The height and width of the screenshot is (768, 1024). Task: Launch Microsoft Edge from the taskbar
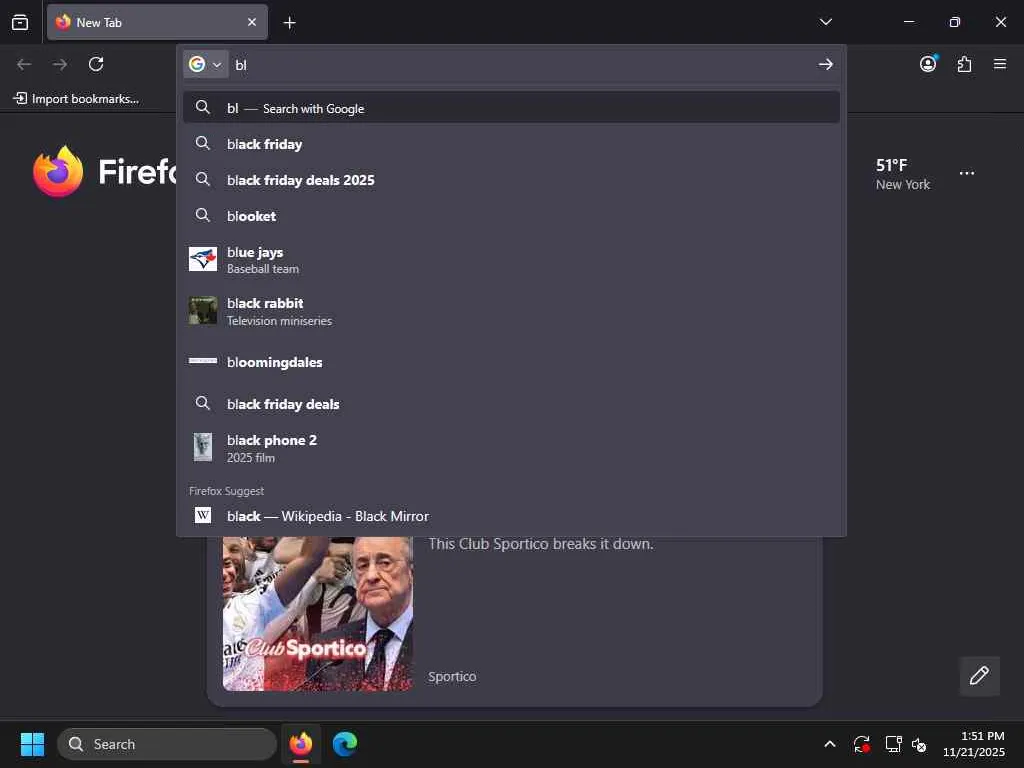pos(344,744)
